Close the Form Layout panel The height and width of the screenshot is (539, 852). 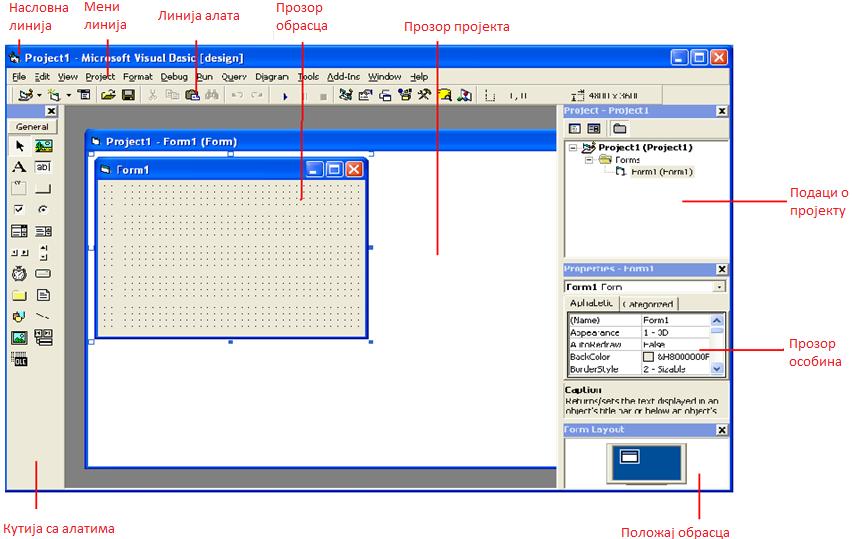coord(722,430)
